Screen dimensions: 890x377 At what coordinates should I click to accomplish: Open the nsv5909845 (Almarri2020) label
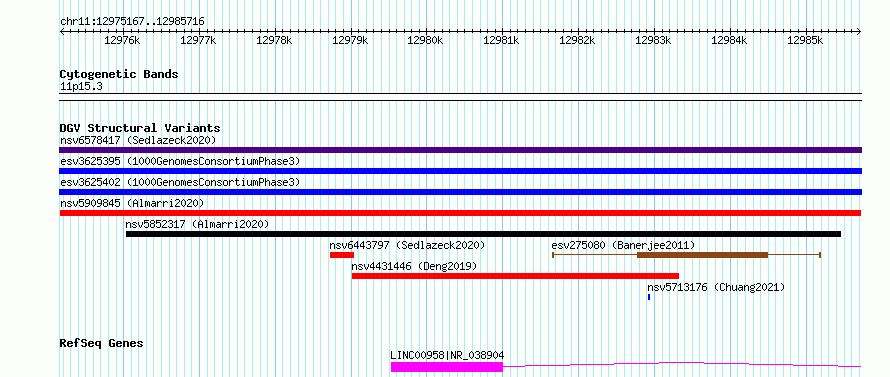[x=132, y=203]
